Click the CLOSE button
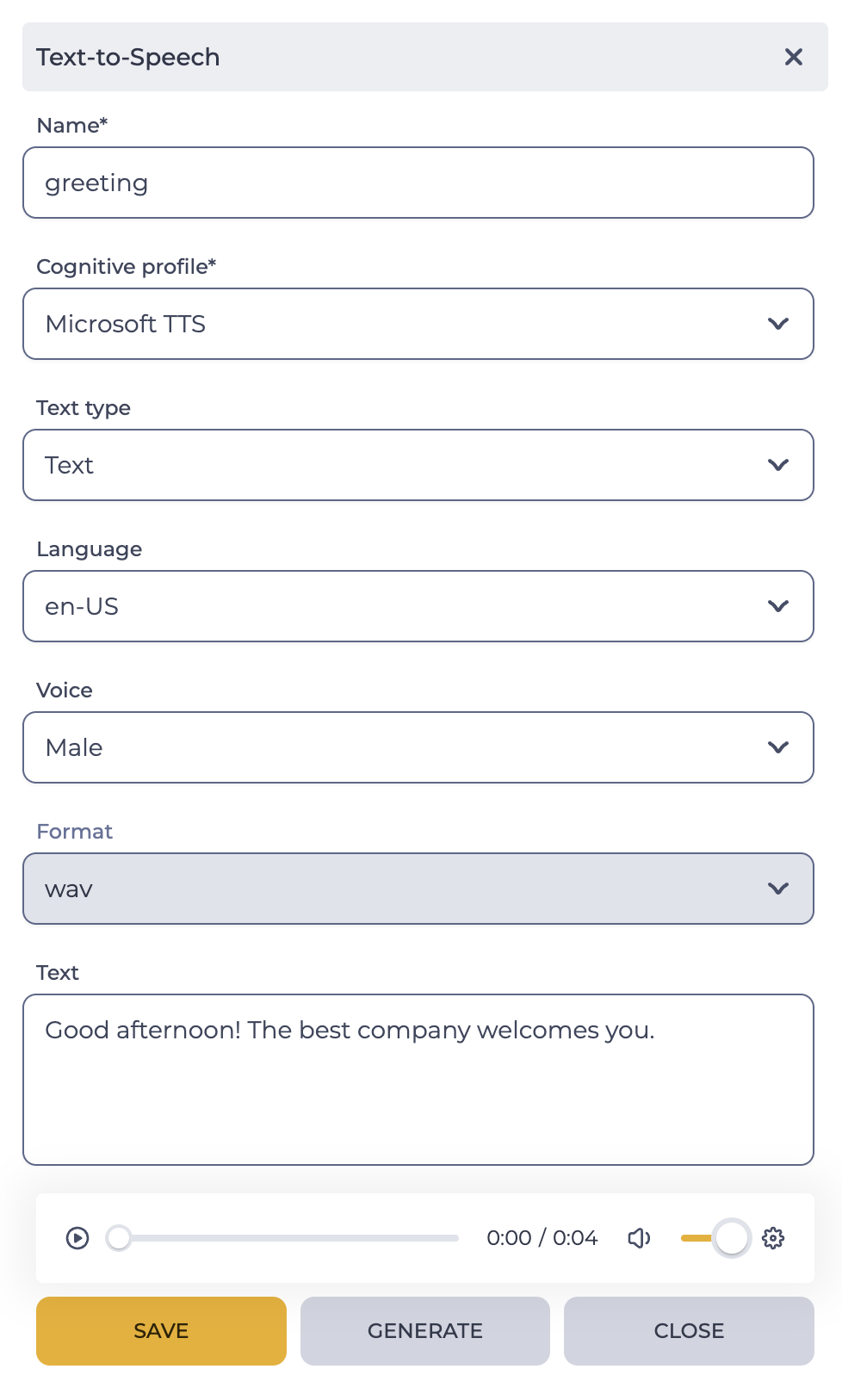Screen dimensions: 842x1400 pos(689,1331)
